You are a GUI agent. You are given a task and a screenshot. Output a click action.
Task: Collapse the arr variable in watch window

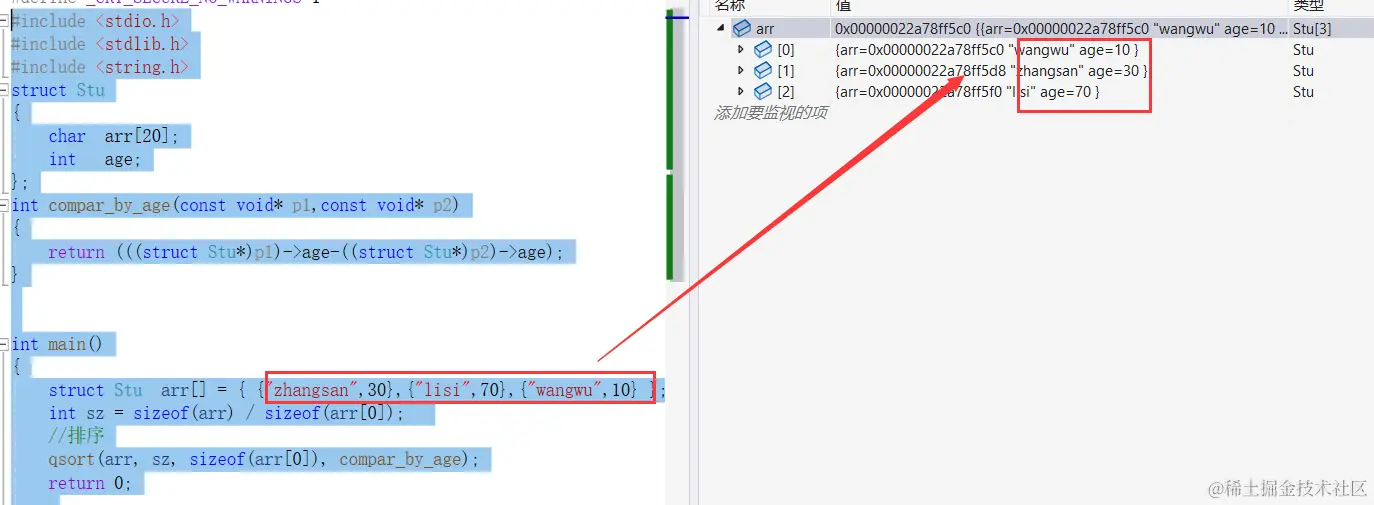722,29
